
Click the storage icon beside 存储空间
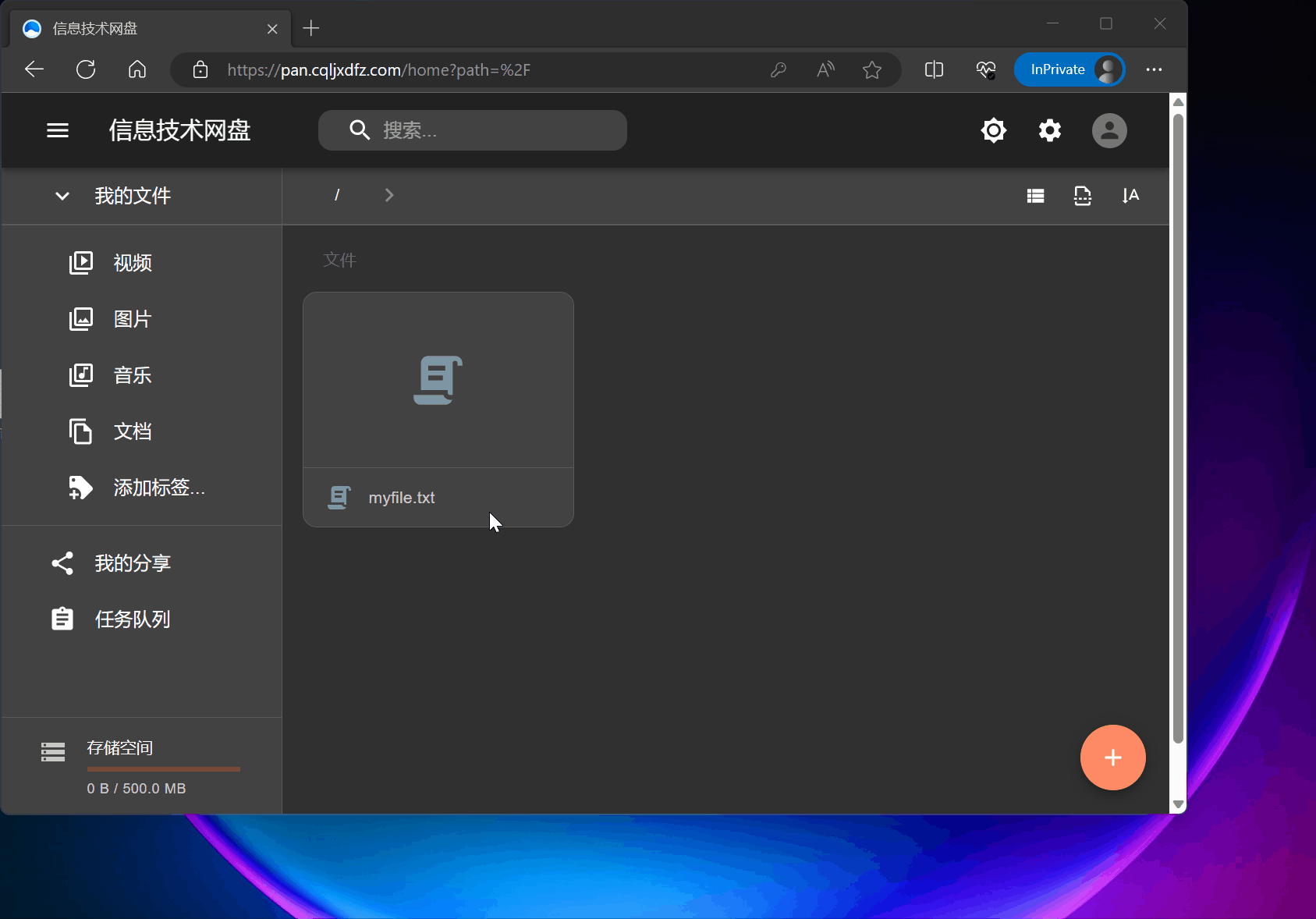tap(53, 752)
